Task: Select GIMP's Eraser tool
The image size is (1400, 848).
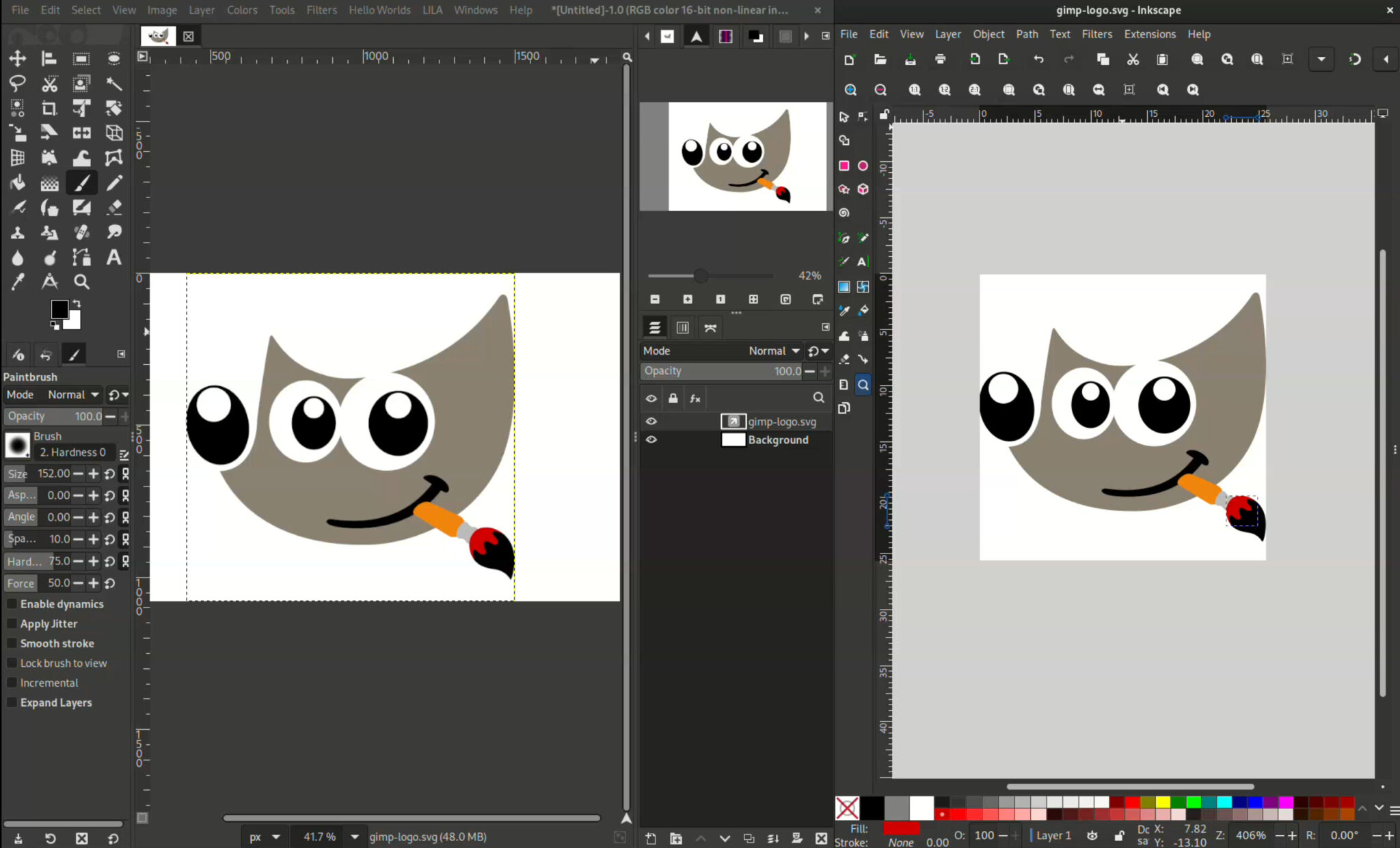Action: point(113,208)
